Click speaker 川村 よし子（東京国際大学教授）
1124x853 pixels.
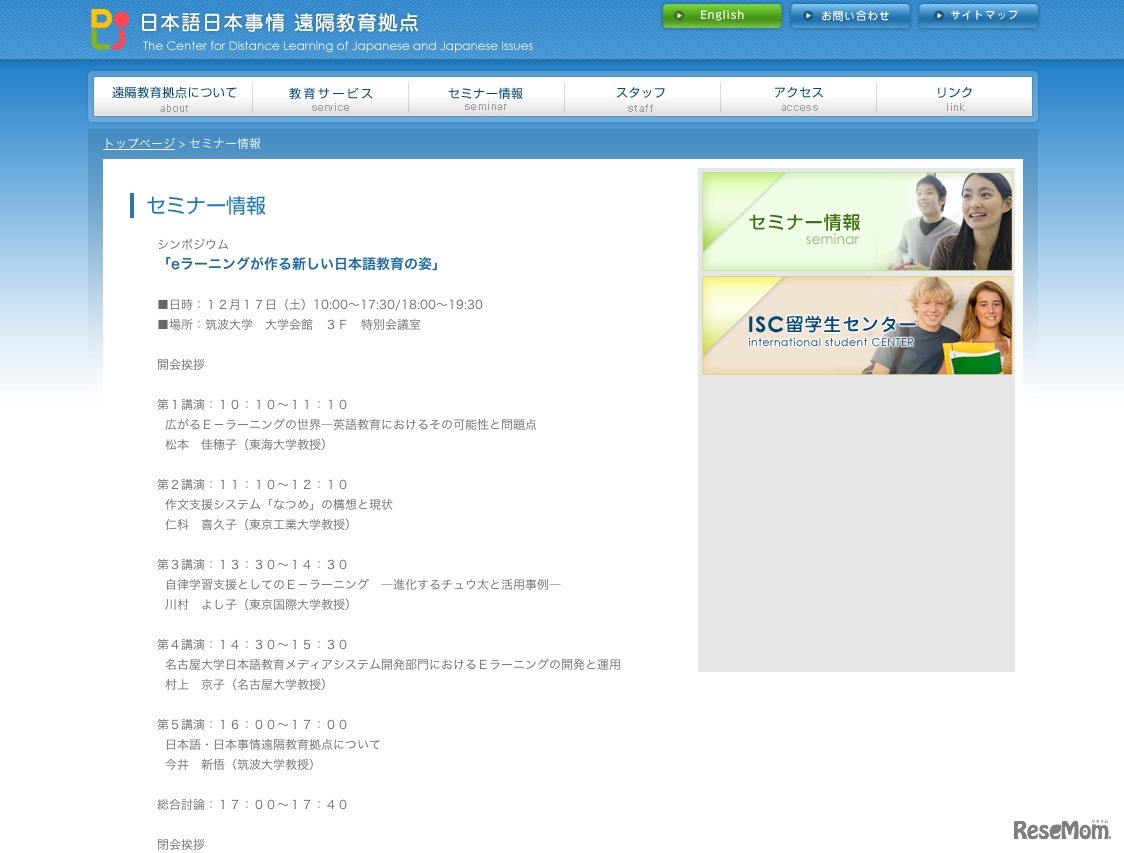[257, 605]
